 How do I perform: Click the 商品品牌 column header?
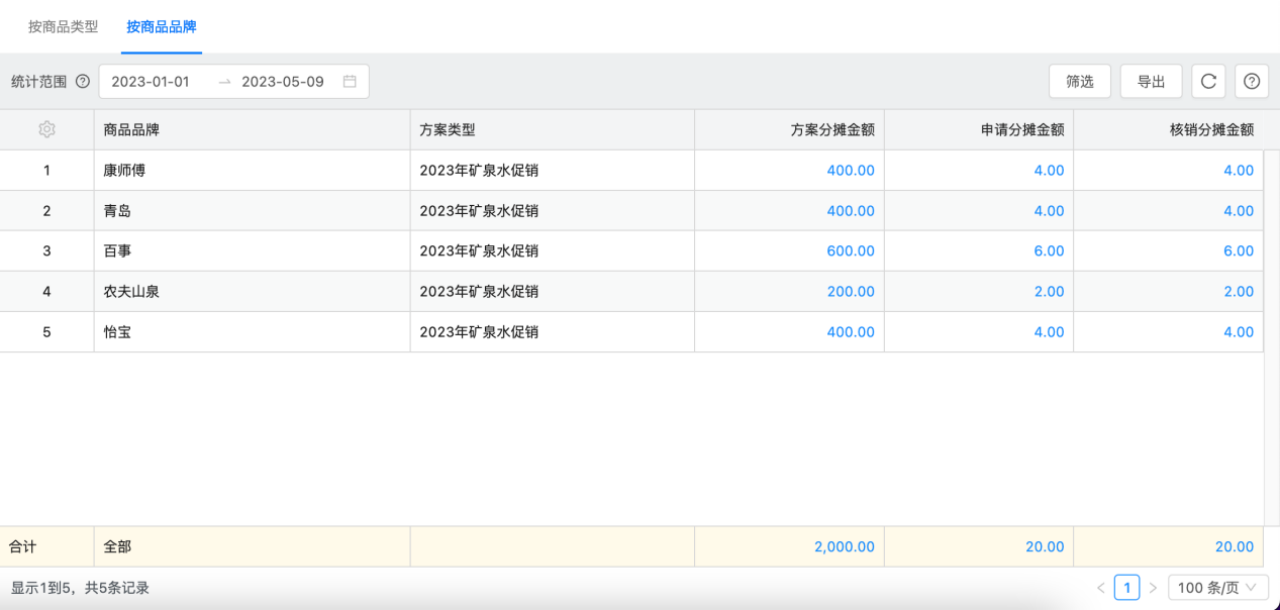click(x=252, y=130)
